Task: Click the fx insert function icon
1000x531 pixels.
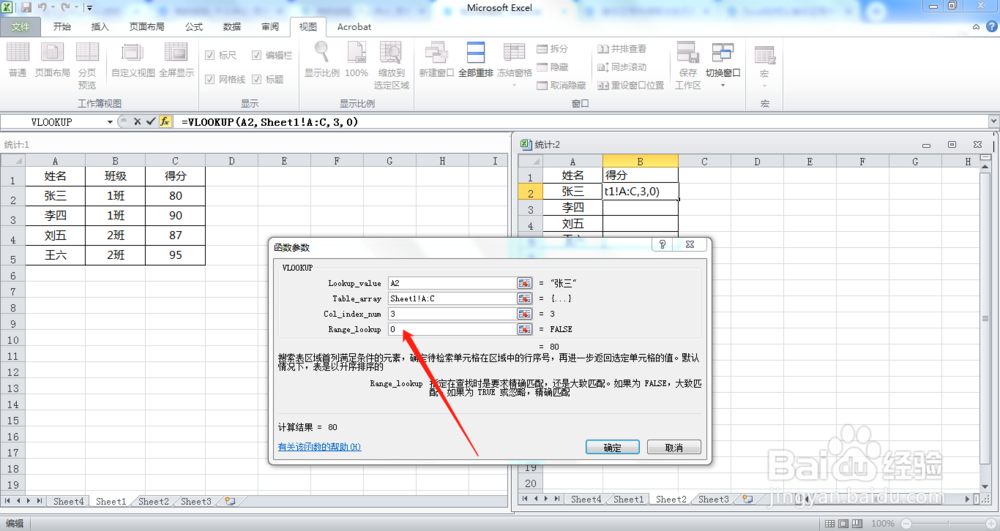Action: (x=165, y=121)
